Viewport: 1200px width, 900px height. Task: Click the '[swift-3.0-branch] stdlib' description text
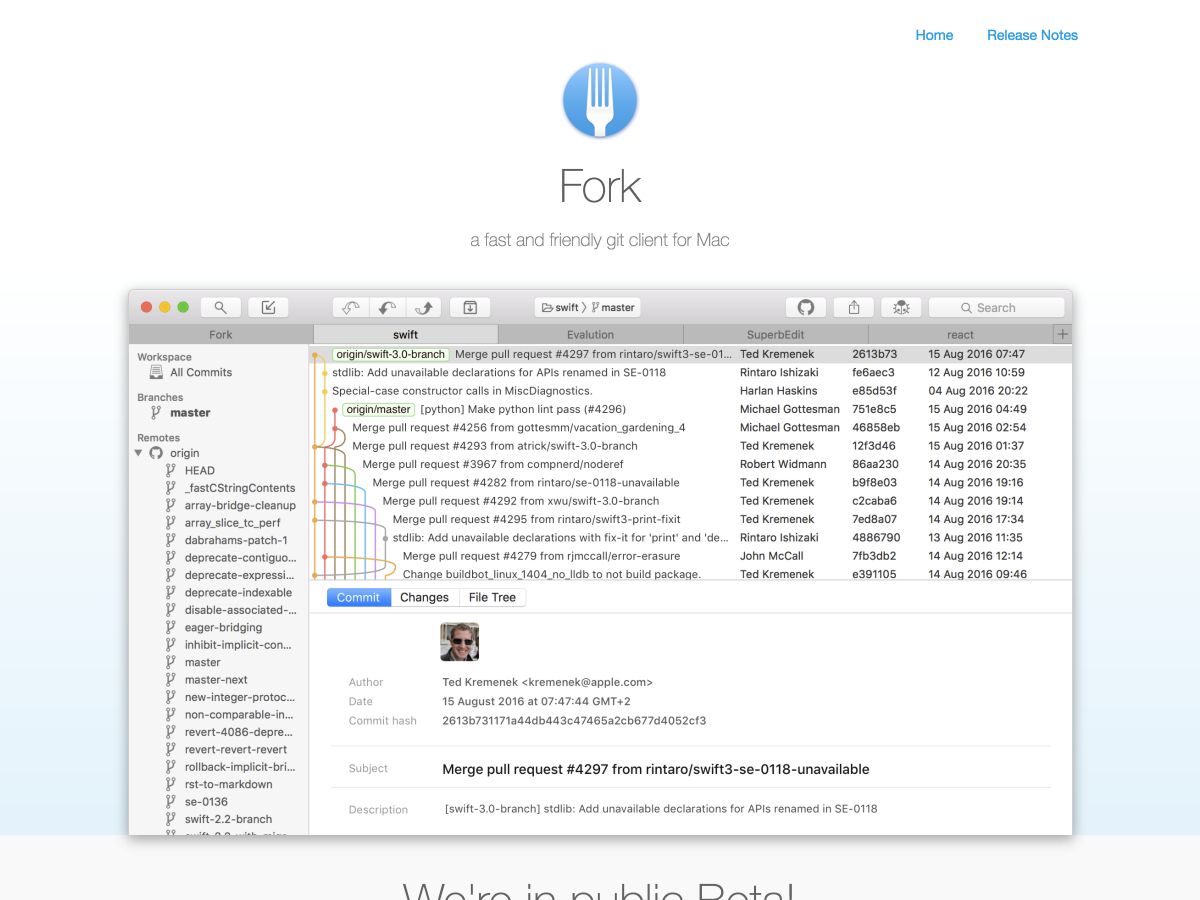(x=661, y=808)
